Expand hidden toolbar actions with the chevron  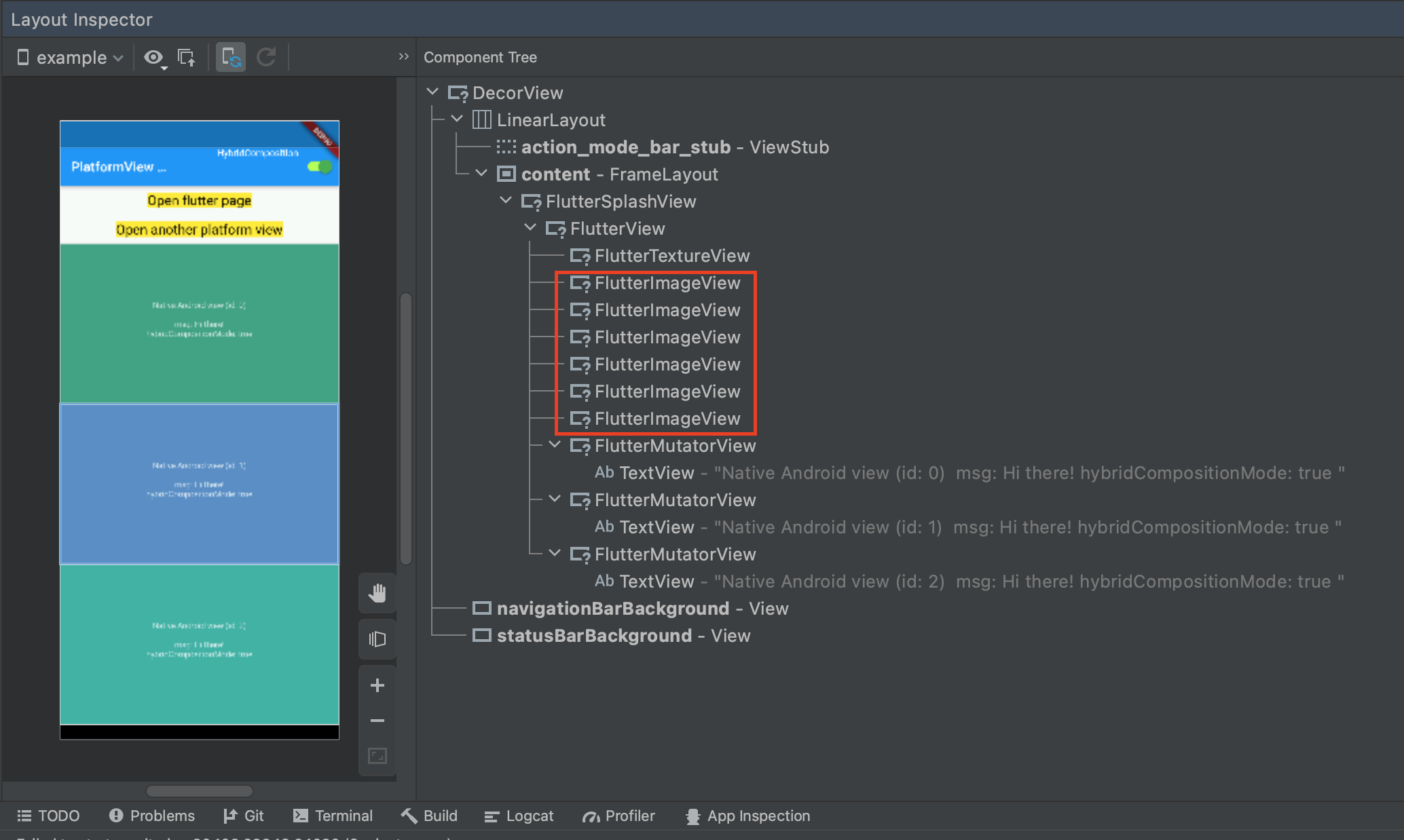coord(403,56)
